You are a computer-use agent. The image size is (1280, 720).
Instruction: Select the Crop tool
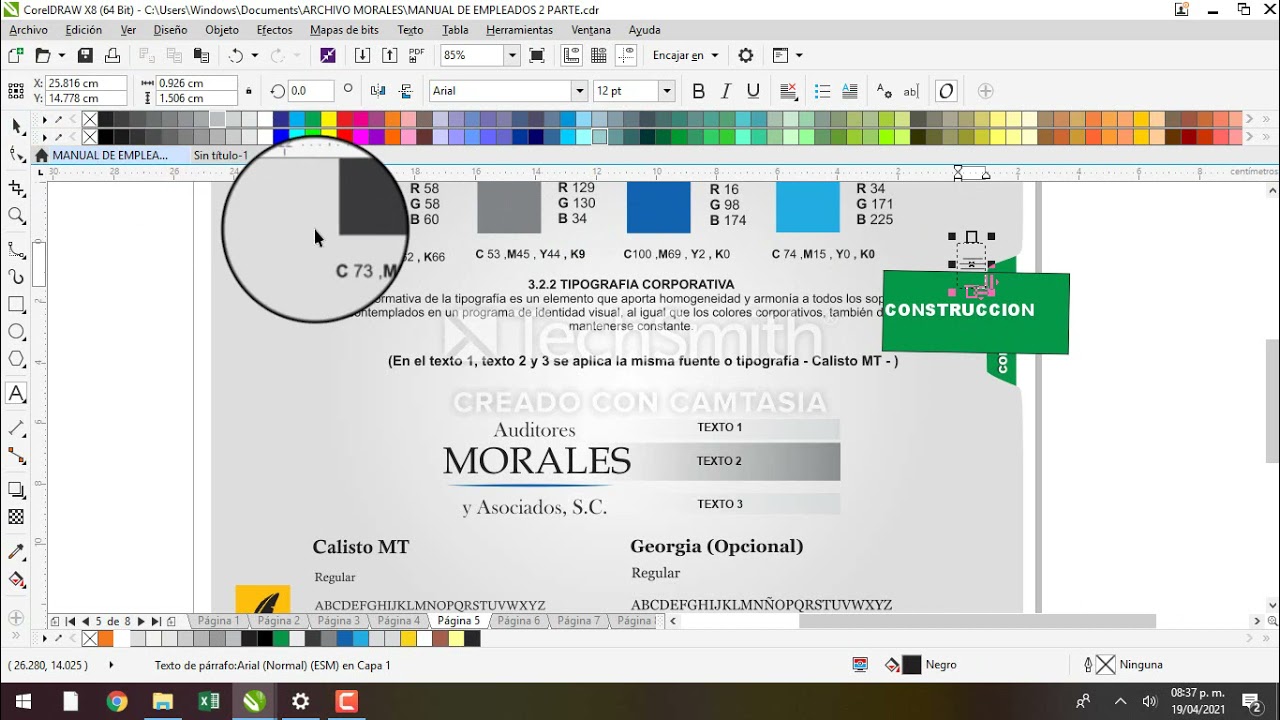(16, 188)
